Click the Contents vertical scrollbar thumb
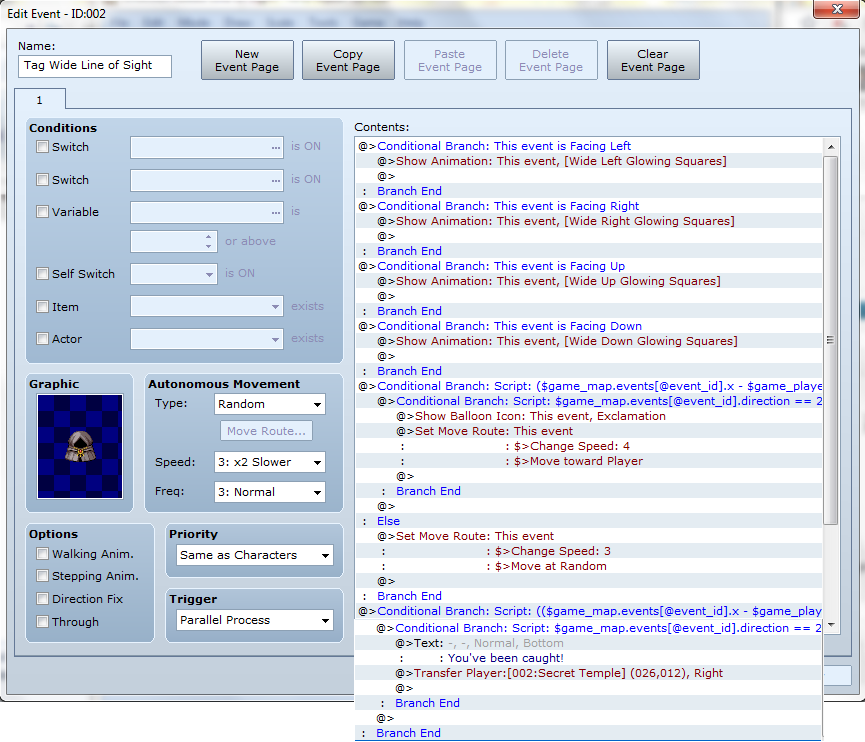 (x=831, y=340)
